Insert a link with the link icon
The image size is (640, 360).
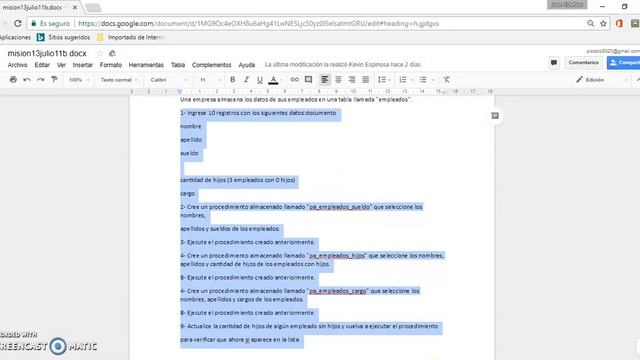[294, 80]
